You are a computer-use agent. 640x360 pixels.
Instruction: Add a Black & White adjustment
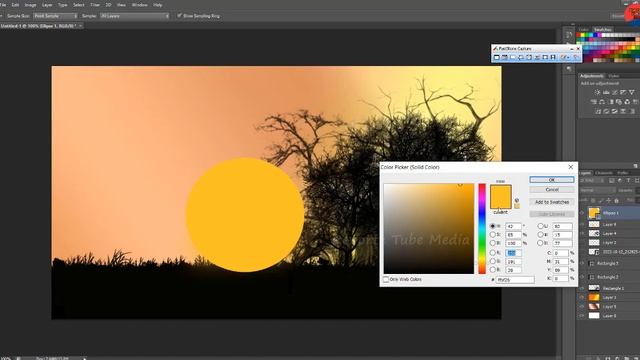pos(612,102)
